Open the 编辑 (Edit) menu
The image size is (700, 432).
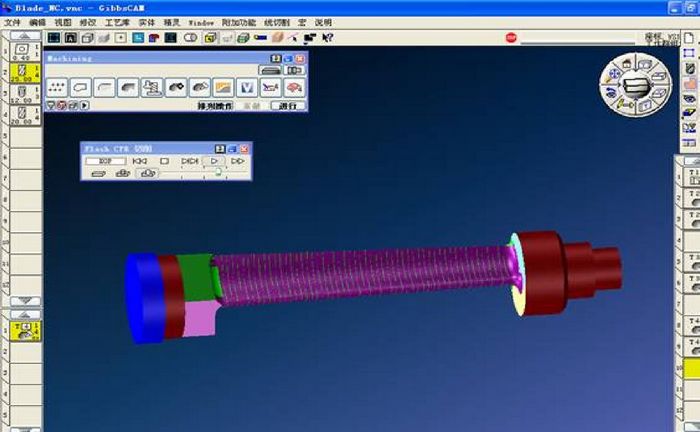38,22
